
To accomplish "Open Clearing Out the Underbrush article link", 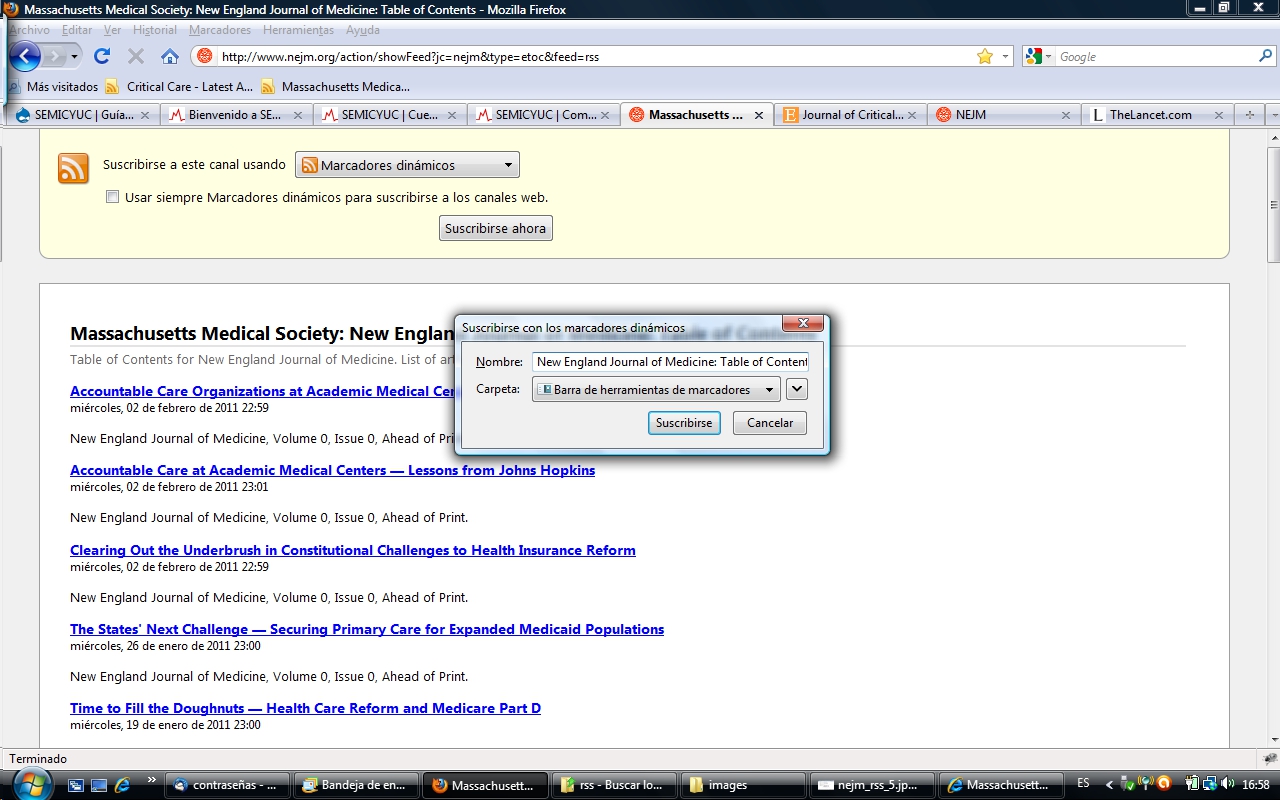I will tap(353, 550).
